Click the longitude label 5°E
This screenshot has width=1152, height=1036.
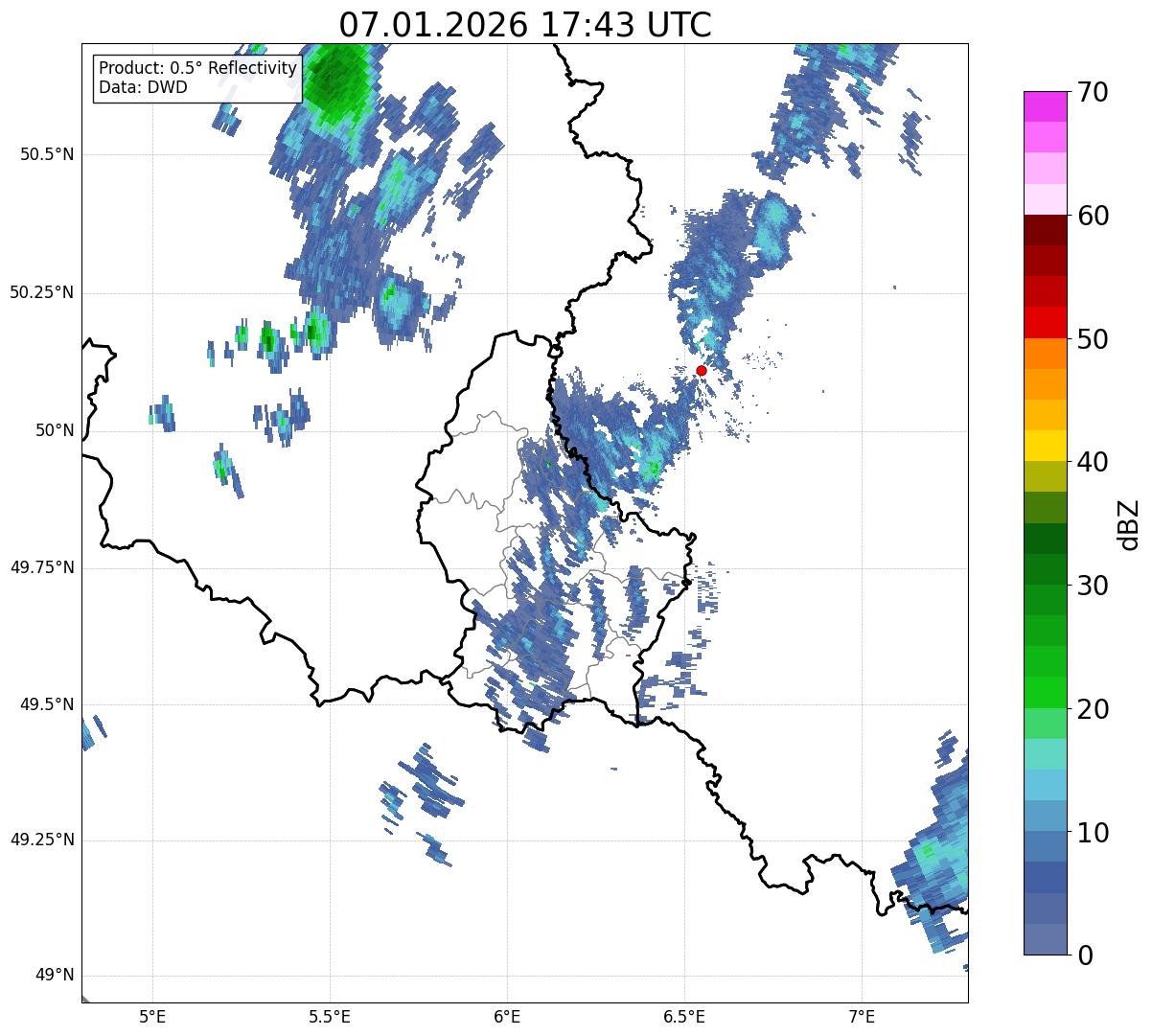(x=152, y=1017)
